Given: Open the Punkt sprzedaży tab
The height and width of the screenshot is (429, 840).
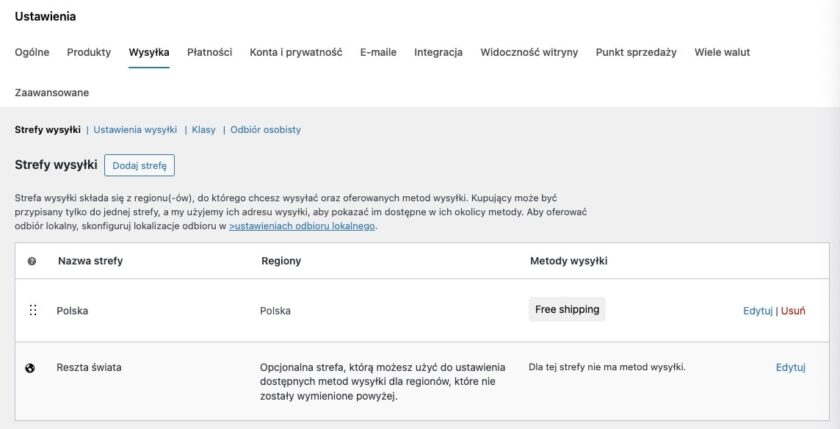Looking at the screenshot, I should point(636,52).
